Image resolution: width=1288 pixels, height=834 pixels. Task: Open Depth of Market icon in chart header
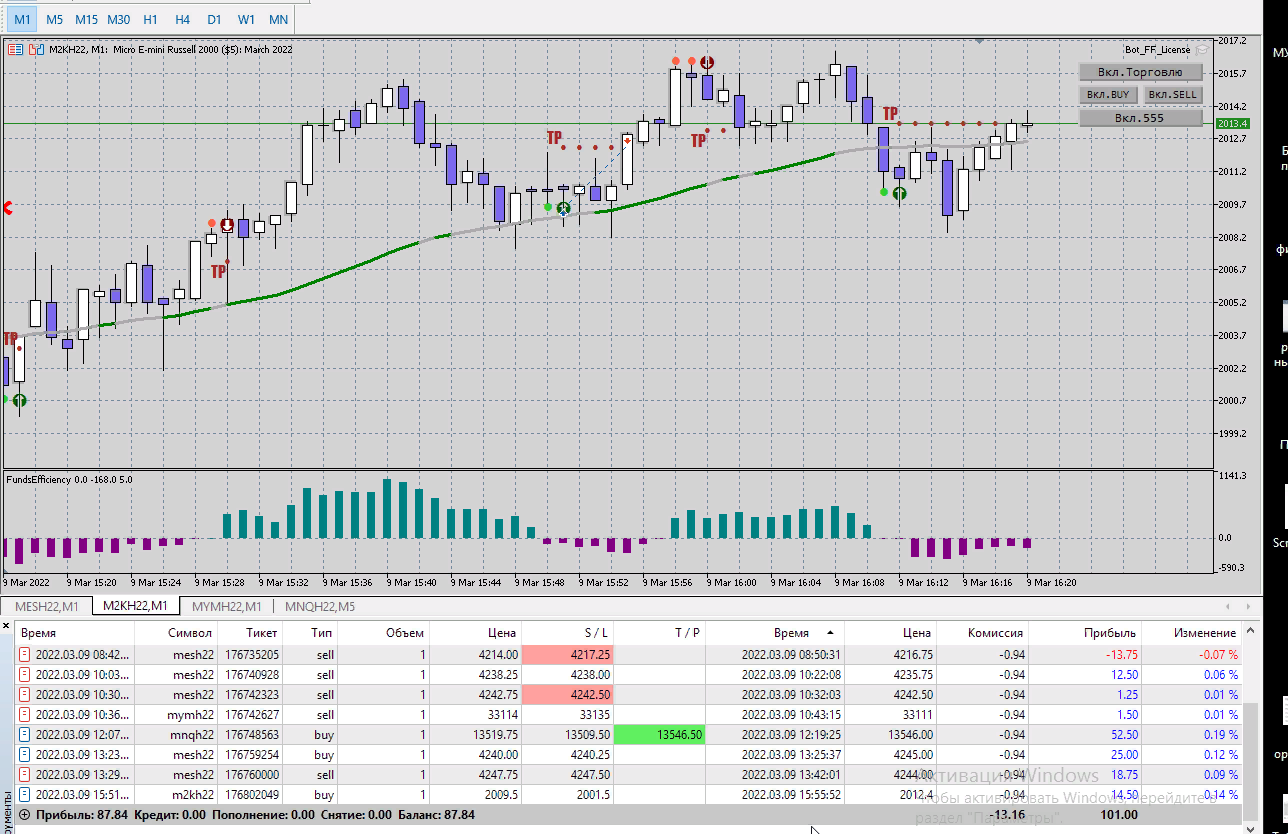coord(16,49)
